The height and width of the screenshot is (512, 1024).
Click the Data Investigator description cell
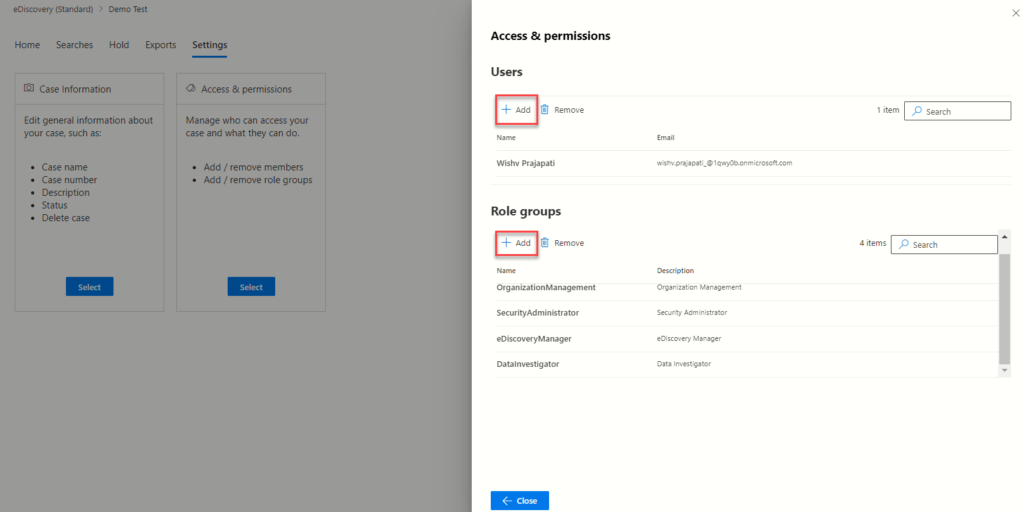pyautogui.click(x=684, y=364)
